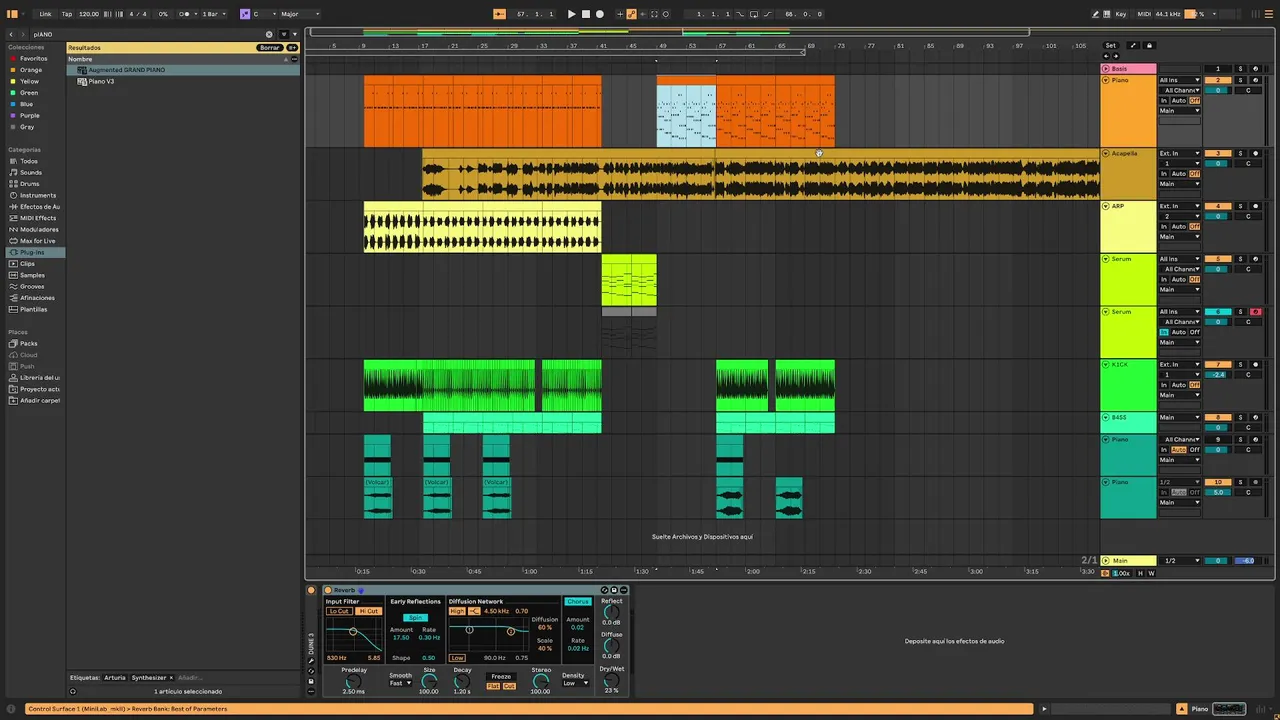Click the wrench icon on DUNE 3 device
This screenshot has width=1280, height=720.
click(311, 660)
